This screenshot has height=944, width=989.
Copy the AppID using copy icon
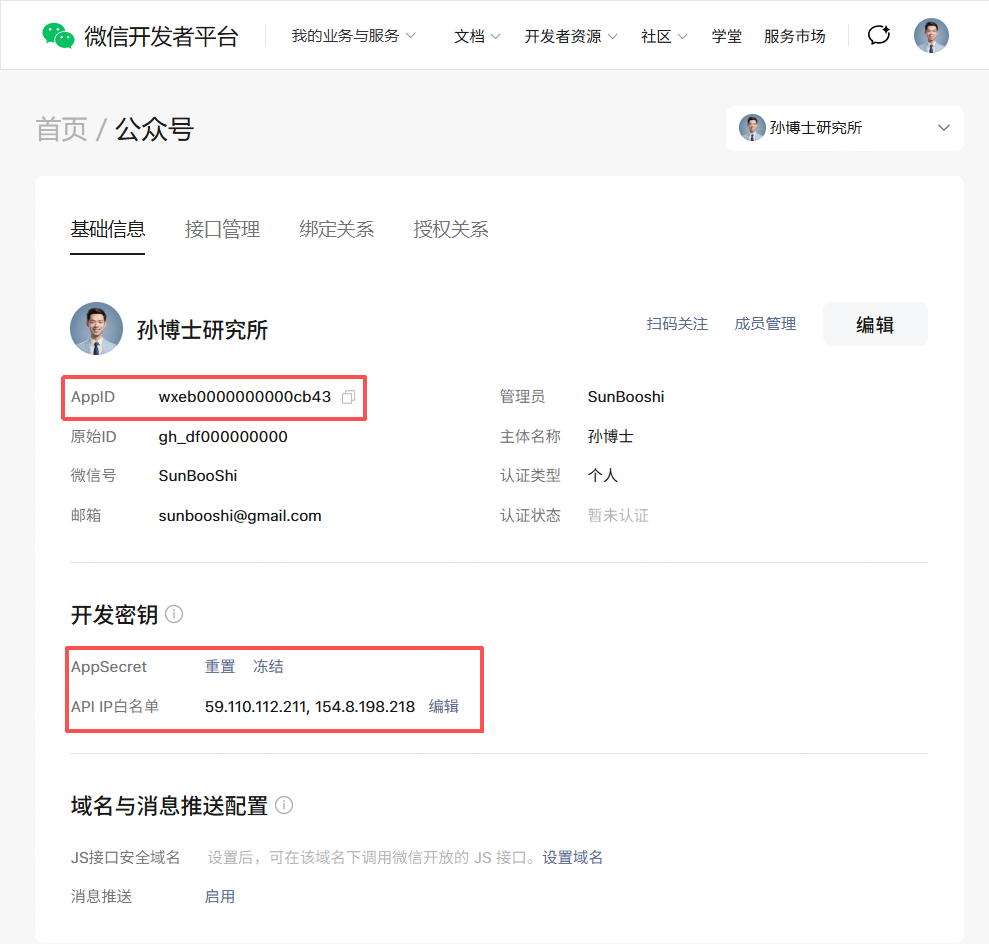348,397
